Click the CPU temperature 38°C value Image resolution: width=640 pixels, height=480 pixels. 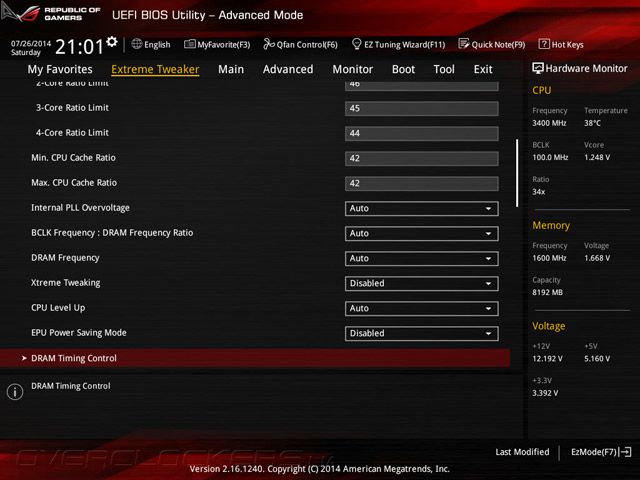[x=592, y=123]
